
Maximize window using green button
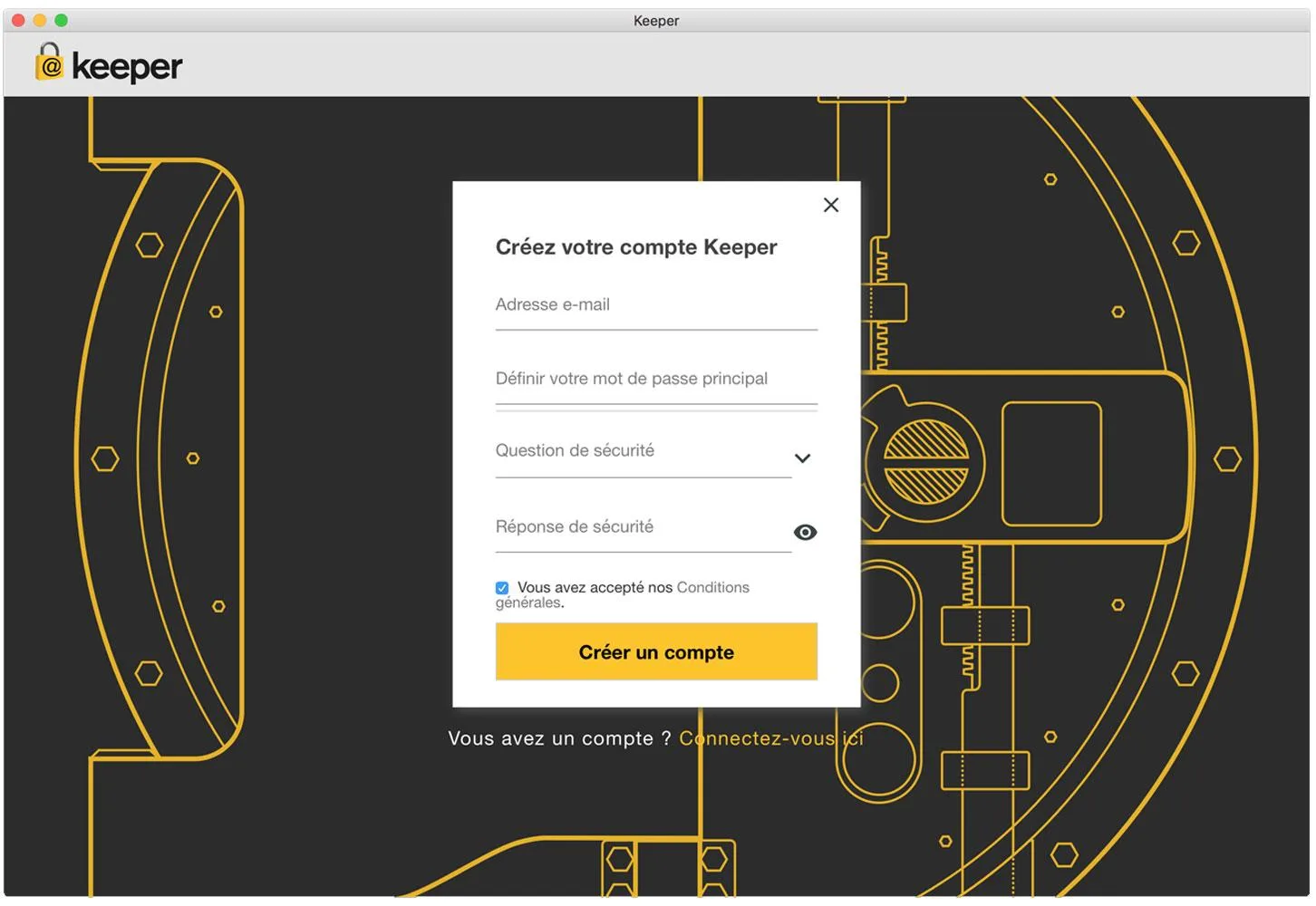pyautogui.click(x=61, y=20)
